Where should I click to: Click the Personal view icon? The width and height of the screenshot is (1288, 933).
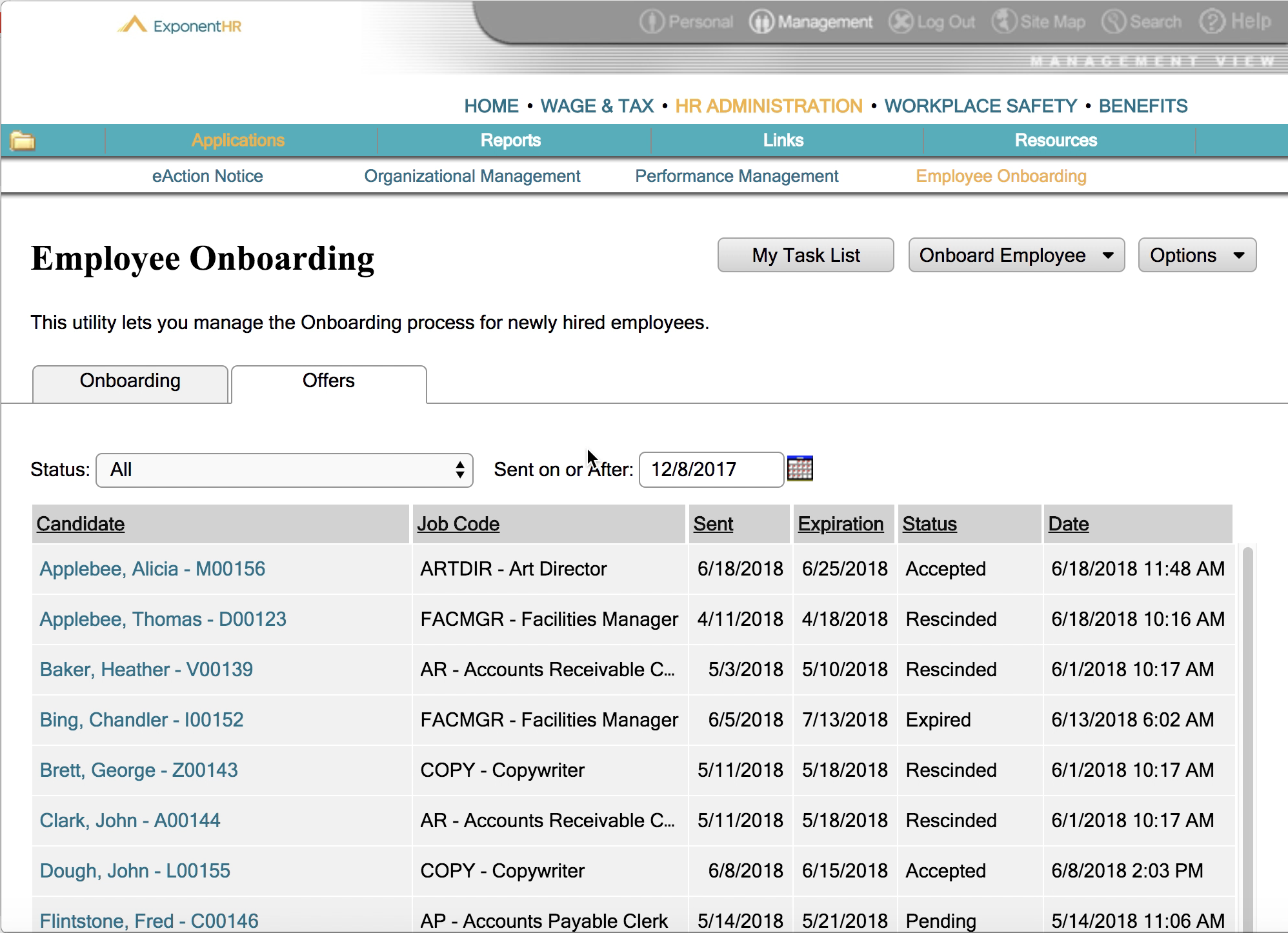[652, 22]
